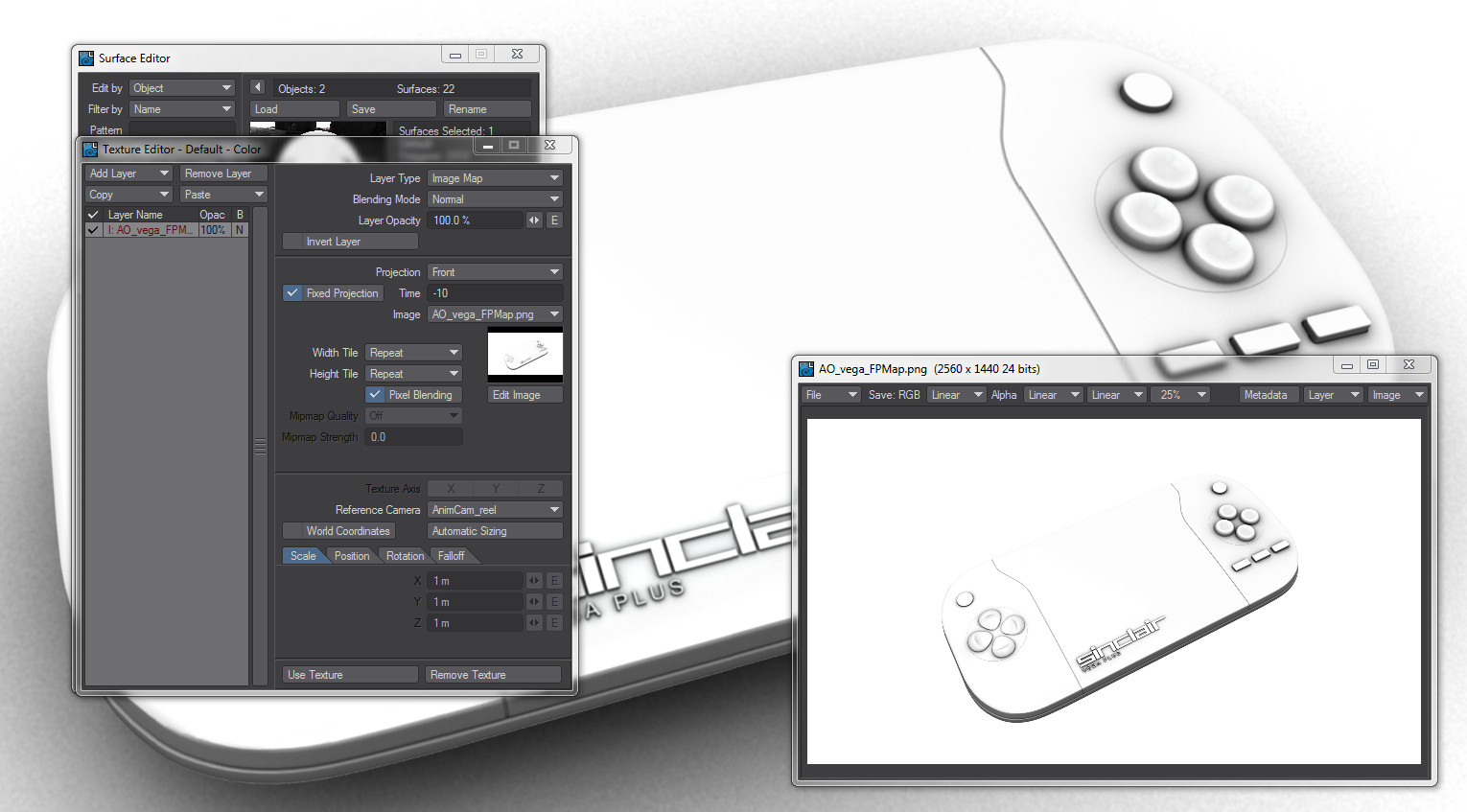The height and width of the screenshot is (812, 1467).
Task: Click the AO_vega_FPMap.png window icon
Action: (x=806, y=369)
